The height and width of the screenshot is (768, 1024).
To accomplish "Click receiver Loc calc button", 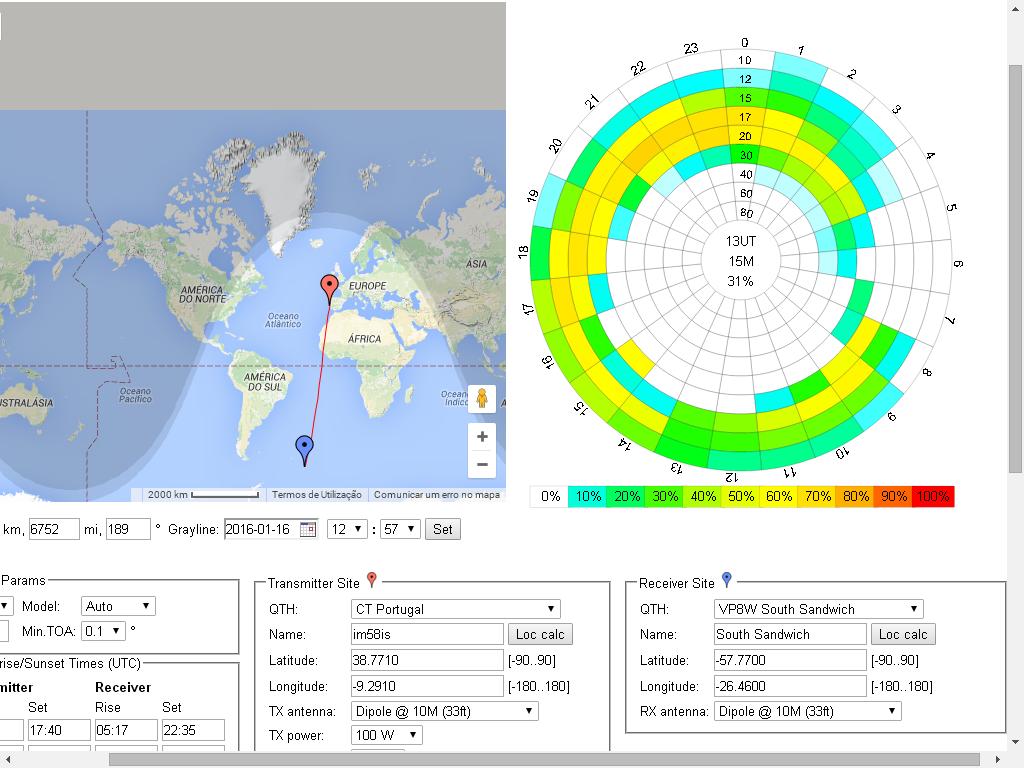I will click(x=903, y=634).
